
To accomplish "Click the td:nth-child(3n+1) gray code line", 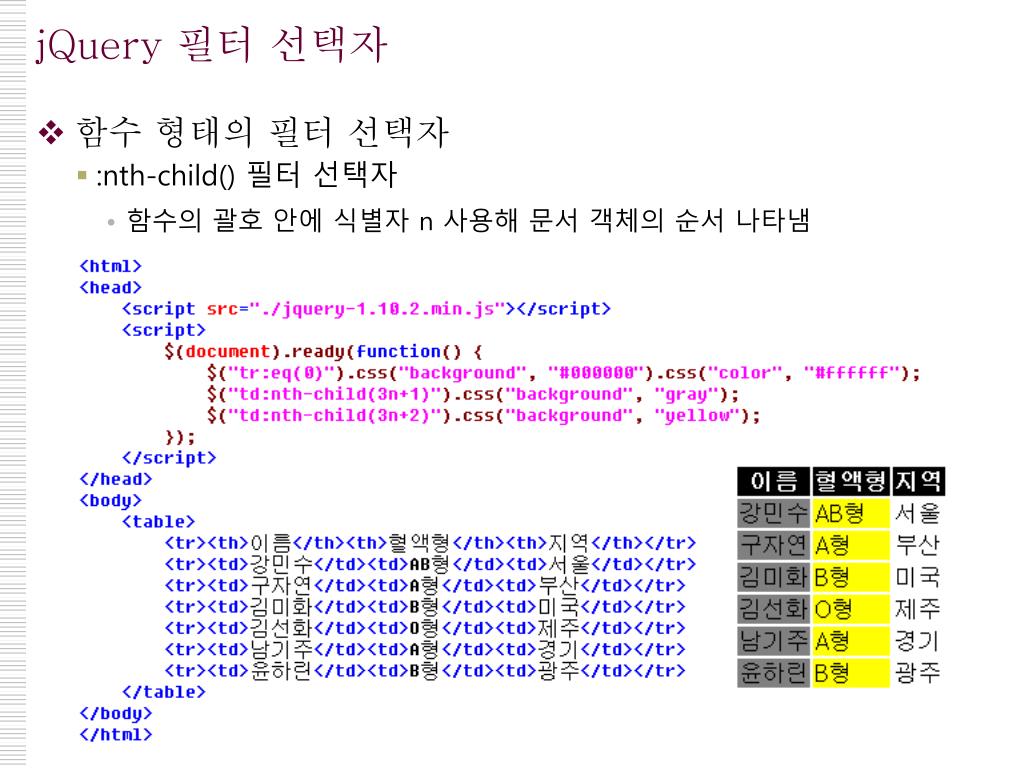I will point(472,394).
